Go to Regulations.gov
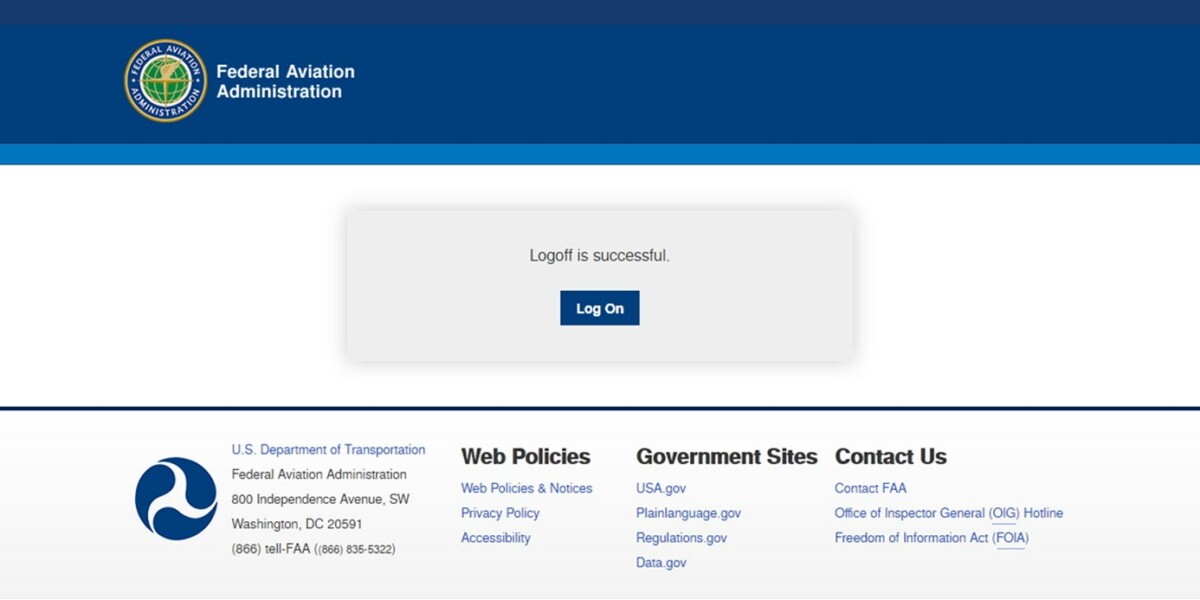Viewport: 1200px width, 600px height. (681, 537)
